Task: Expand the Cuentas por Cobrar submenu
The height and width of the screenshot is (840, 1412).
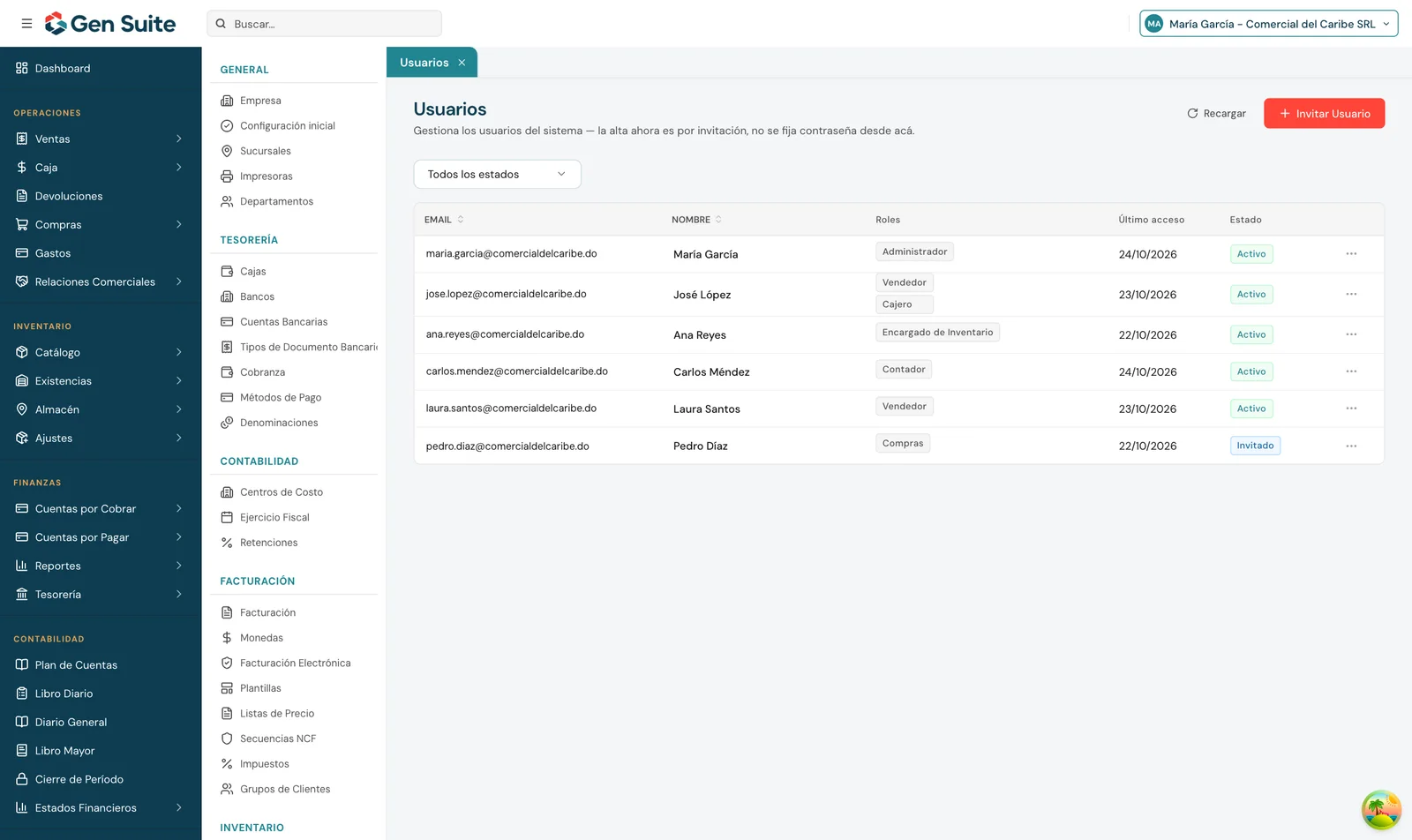Action: 178,508
